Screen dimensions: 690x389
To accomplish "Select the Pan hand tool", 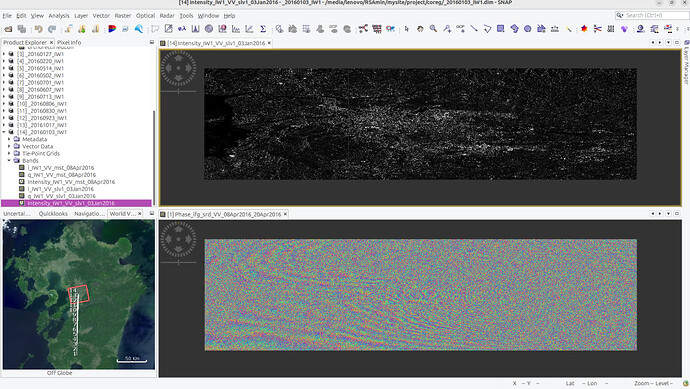I will coord(420,29).
